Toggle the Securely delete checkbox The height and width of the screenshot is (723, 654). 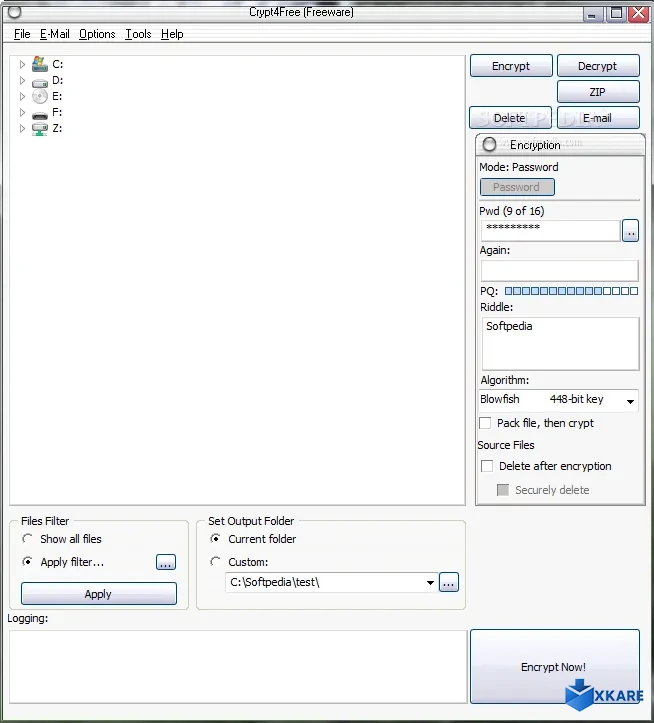(503, 490)
